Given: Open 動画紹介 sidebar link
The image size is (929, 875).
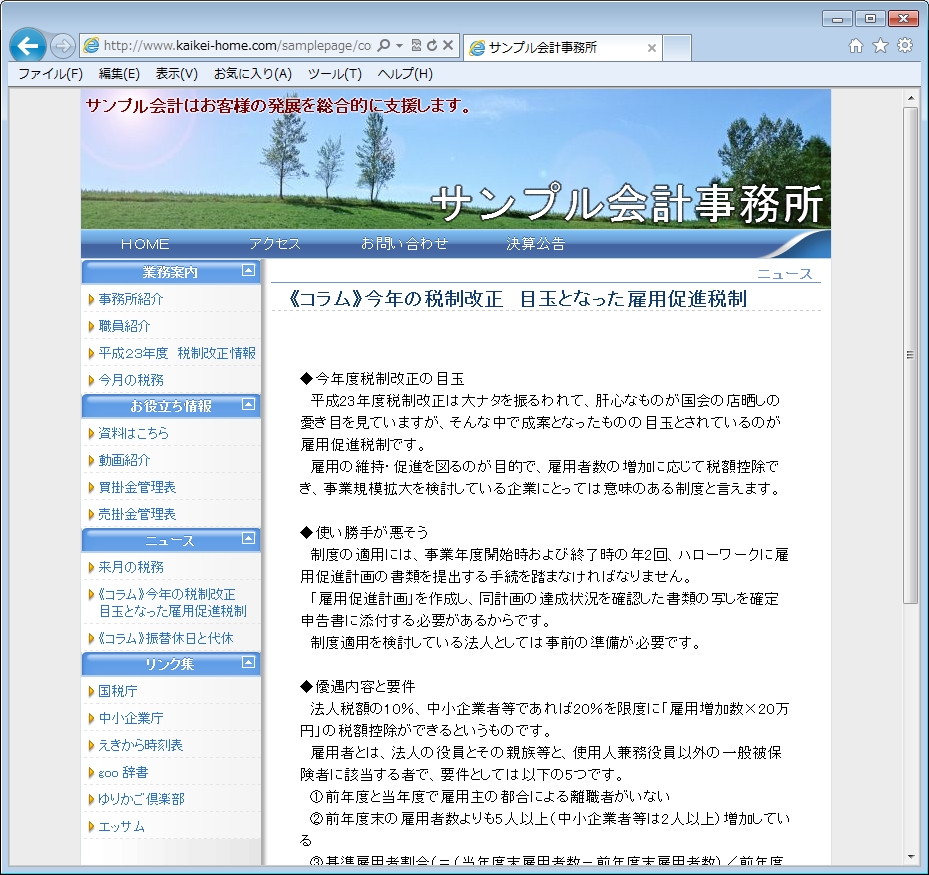Looking at the screenshot, I should click(x=124, y=460).
